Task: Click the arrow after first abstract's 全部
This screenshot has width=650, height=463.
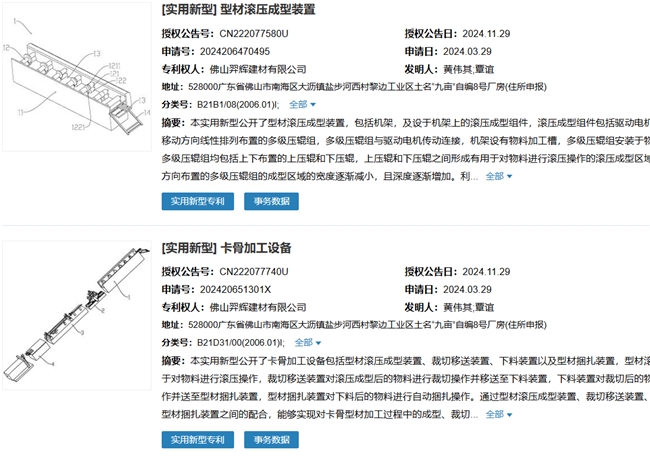Action: [509, 177]
